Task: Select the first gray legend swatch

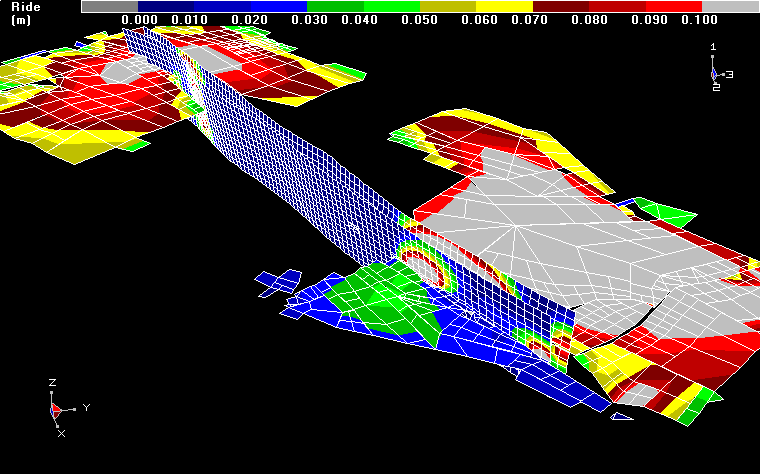Action: point(110,6)
